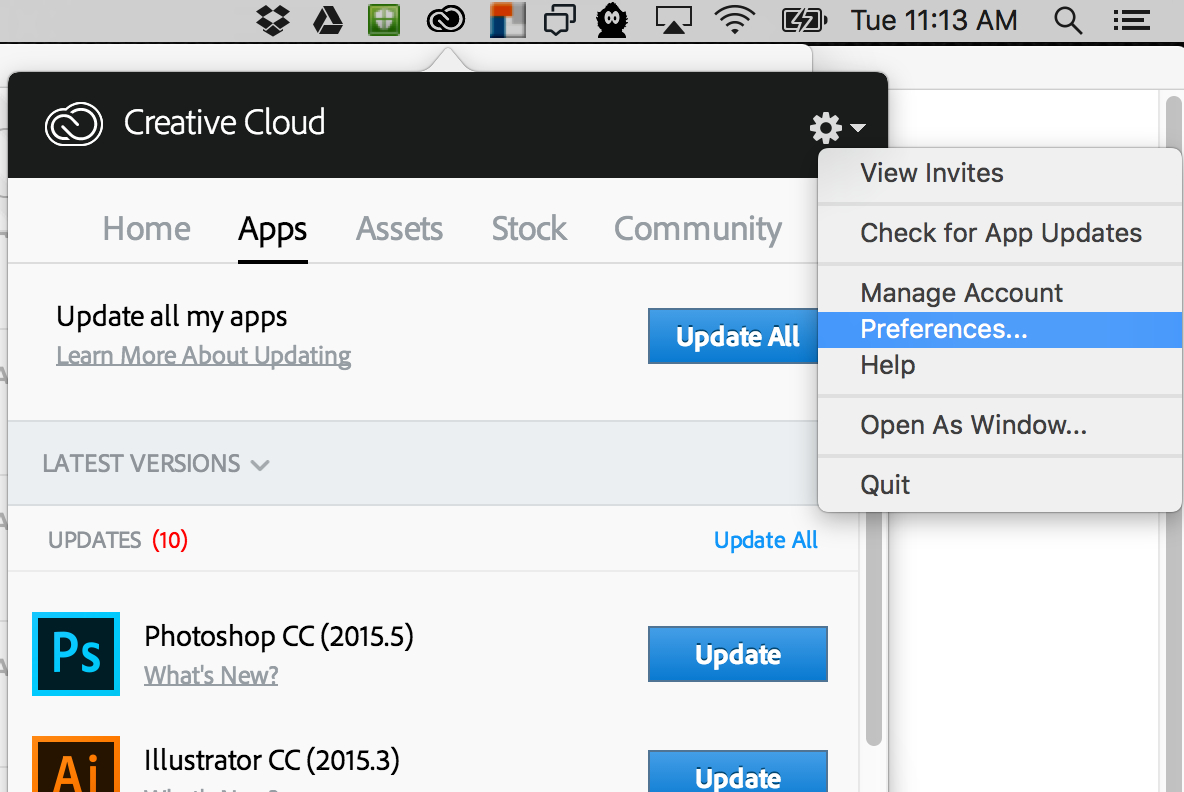Update Photoshop CC (2015.5)
This screenshot has width=1184, height=792.
point(738,654)
